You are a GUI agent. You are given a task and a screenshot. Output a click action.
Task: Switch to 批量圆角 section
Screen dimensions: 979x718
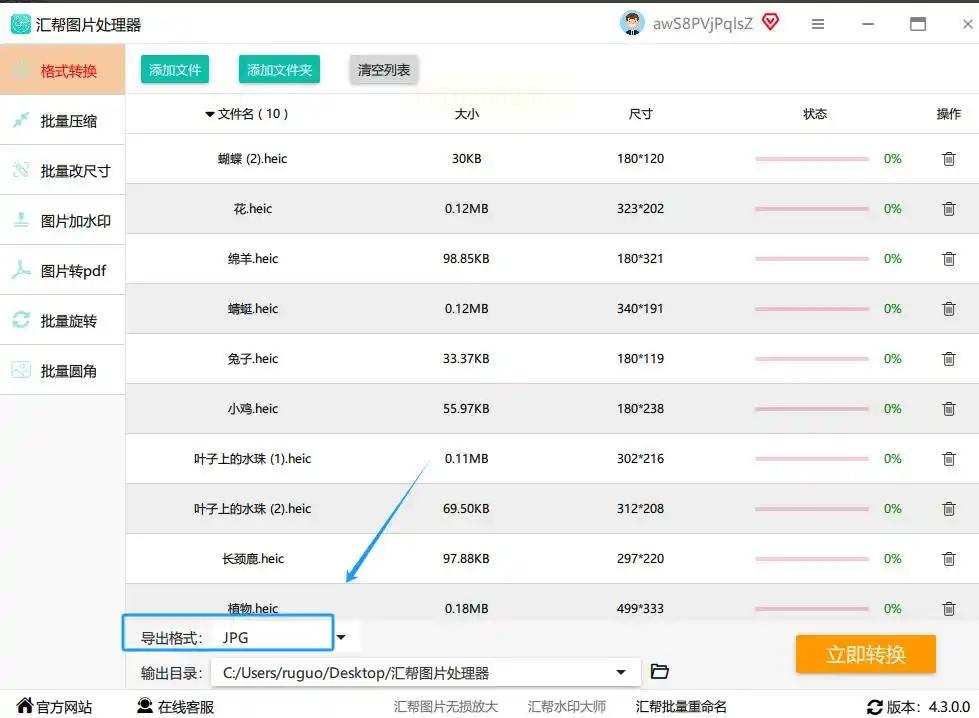[62, 370]
